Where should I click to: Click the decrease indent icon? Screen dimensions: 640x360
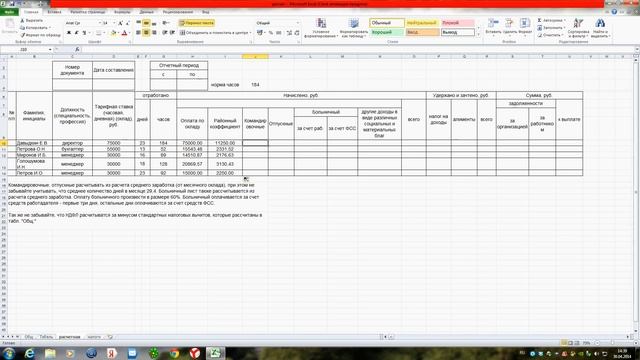tap(164, 33)
